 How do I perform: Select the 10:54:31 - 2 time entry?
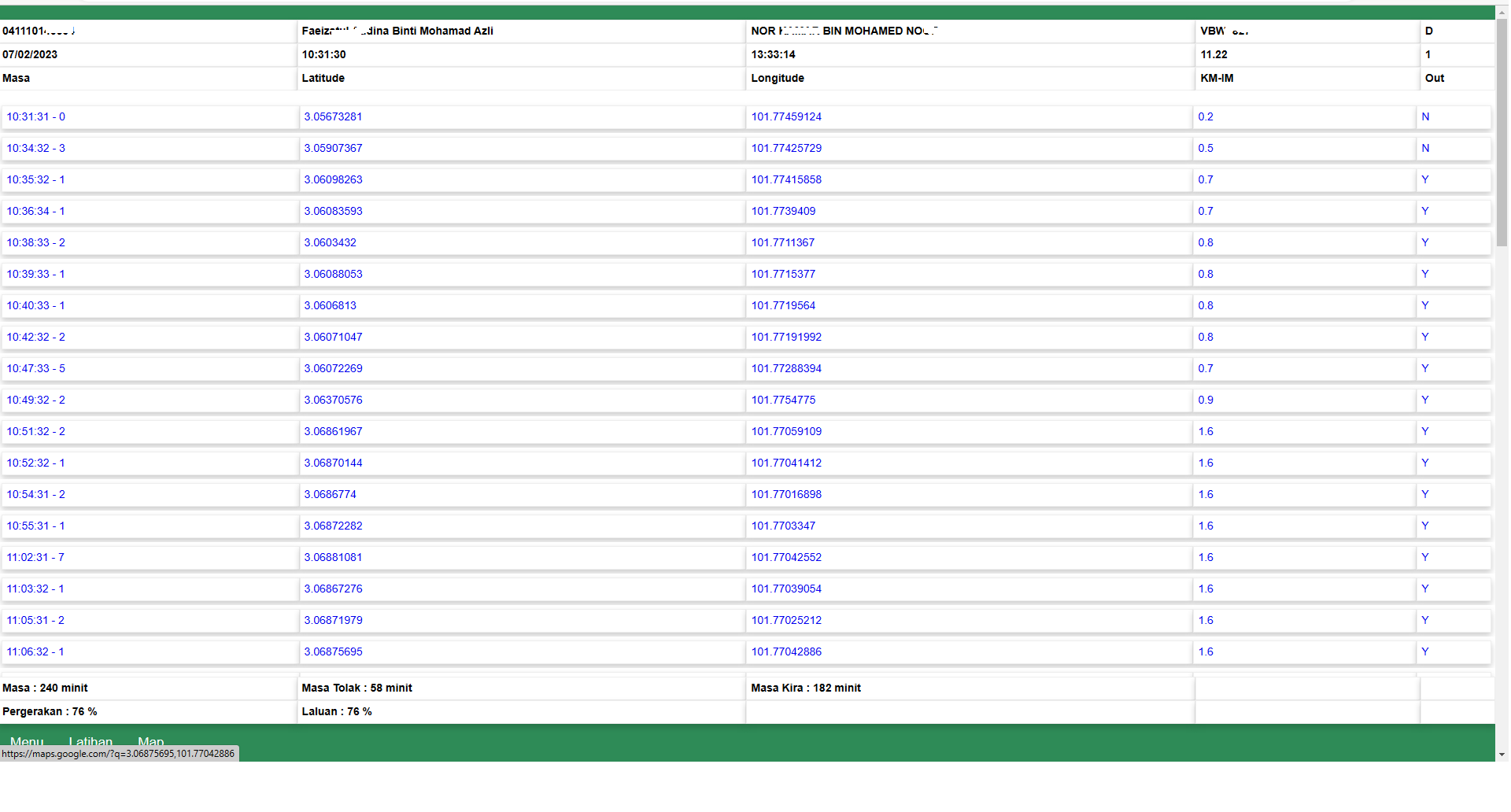(36, 495)
